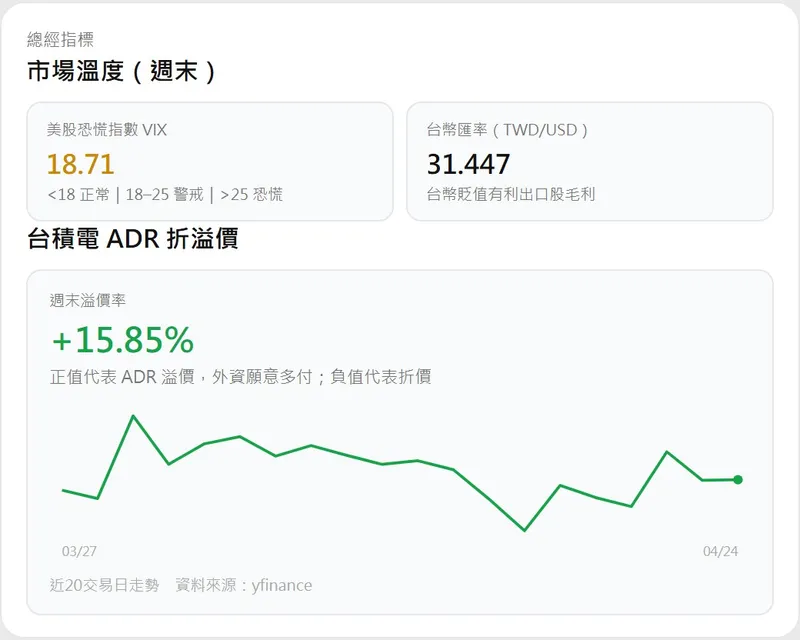Click the 總經指標 section label
Screen dimensions: 800x640
(x=60, y=39)
